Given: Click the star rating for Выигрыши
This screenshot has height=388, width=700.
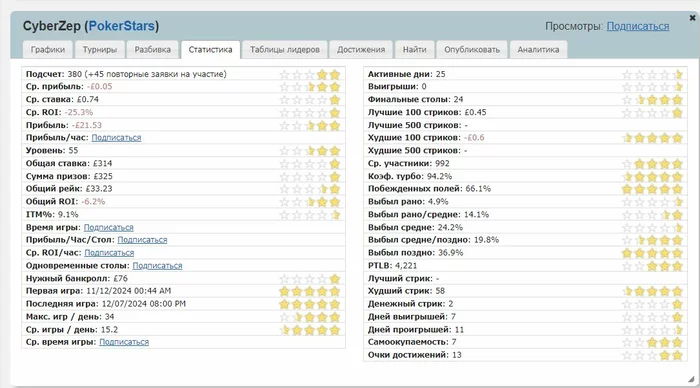Looking at the screenshot, I should (652, 87).
